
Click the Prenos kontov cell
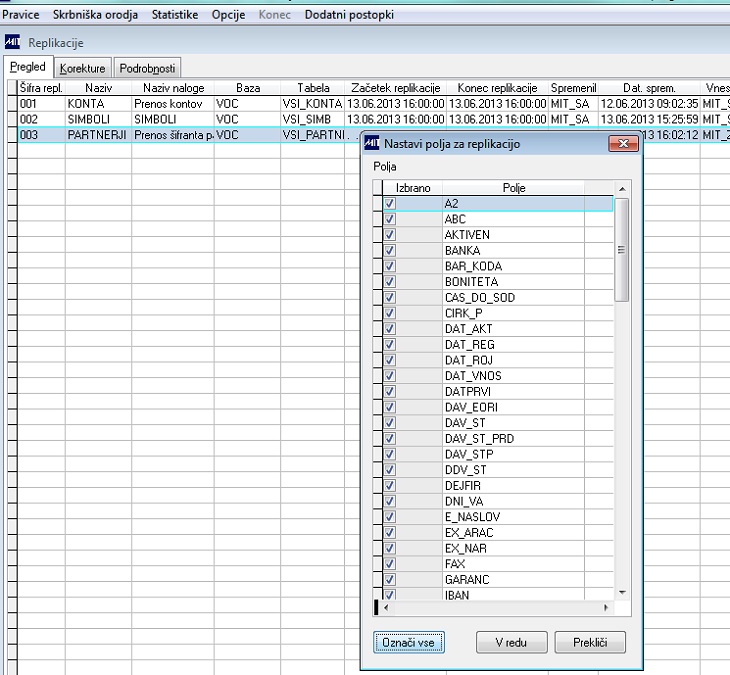(x=172, y=104)
